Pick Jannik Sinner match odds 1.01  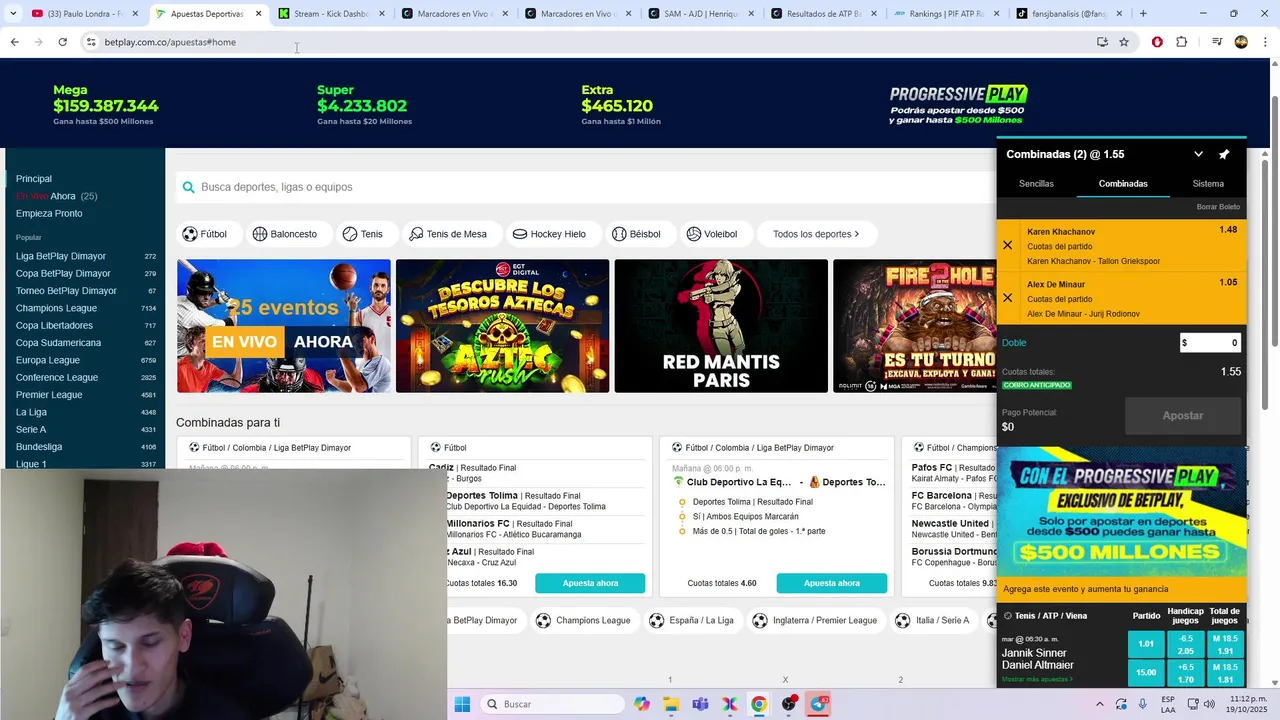[x=1146, y=644]
